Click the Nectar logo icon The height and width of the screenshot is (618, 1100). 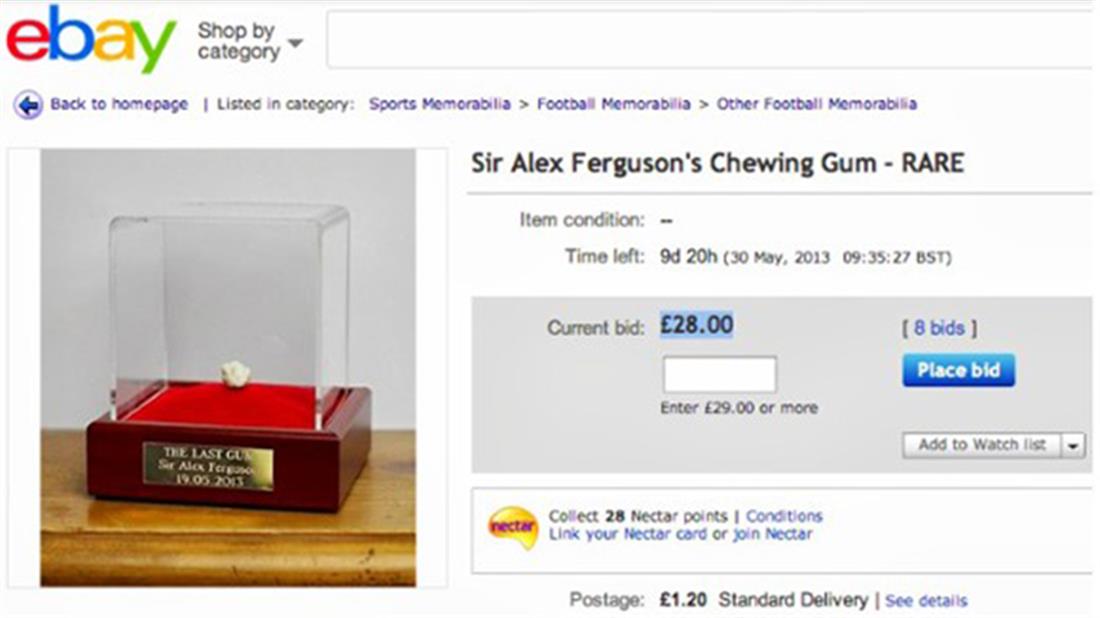512,527
